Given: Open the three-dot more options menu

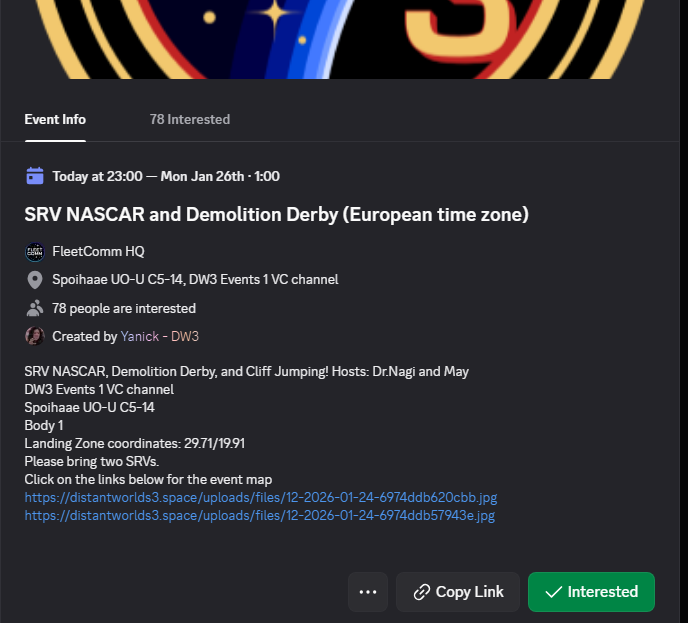Looking at the screenshot, I should coord(368,592).
